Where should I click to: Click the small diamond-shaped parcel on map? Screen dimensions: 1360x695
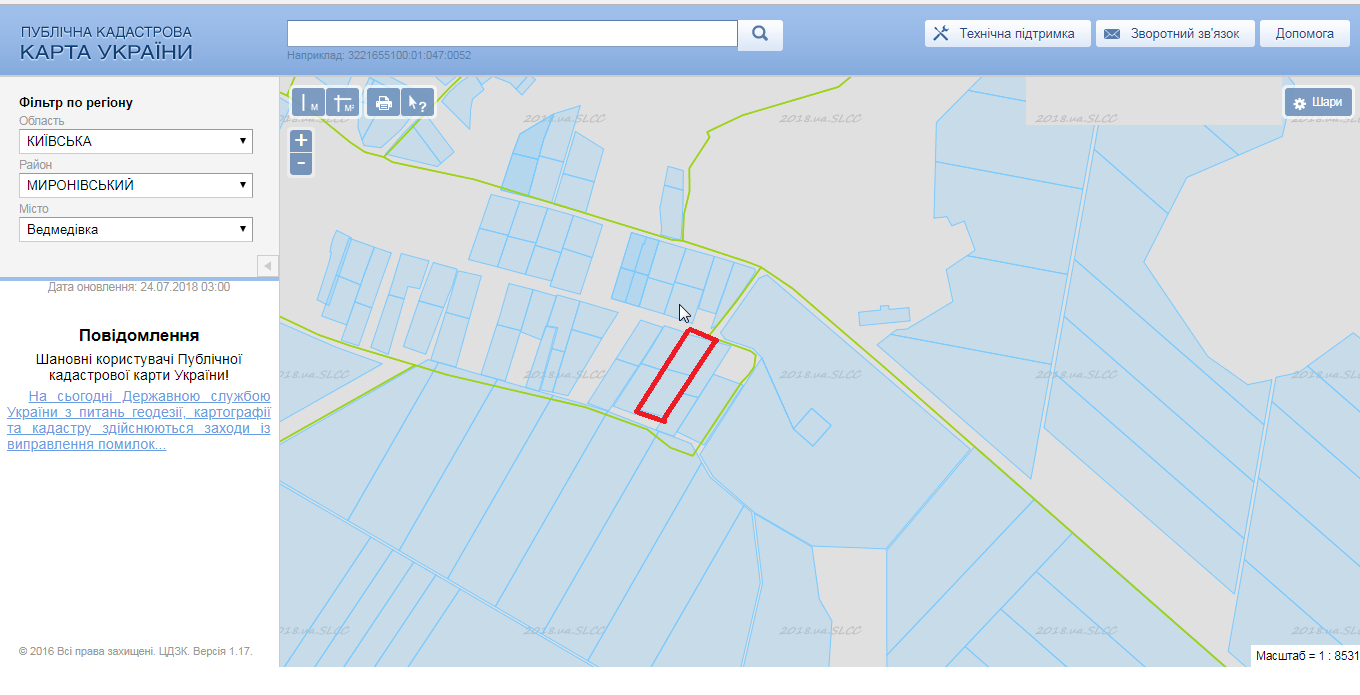811,428
